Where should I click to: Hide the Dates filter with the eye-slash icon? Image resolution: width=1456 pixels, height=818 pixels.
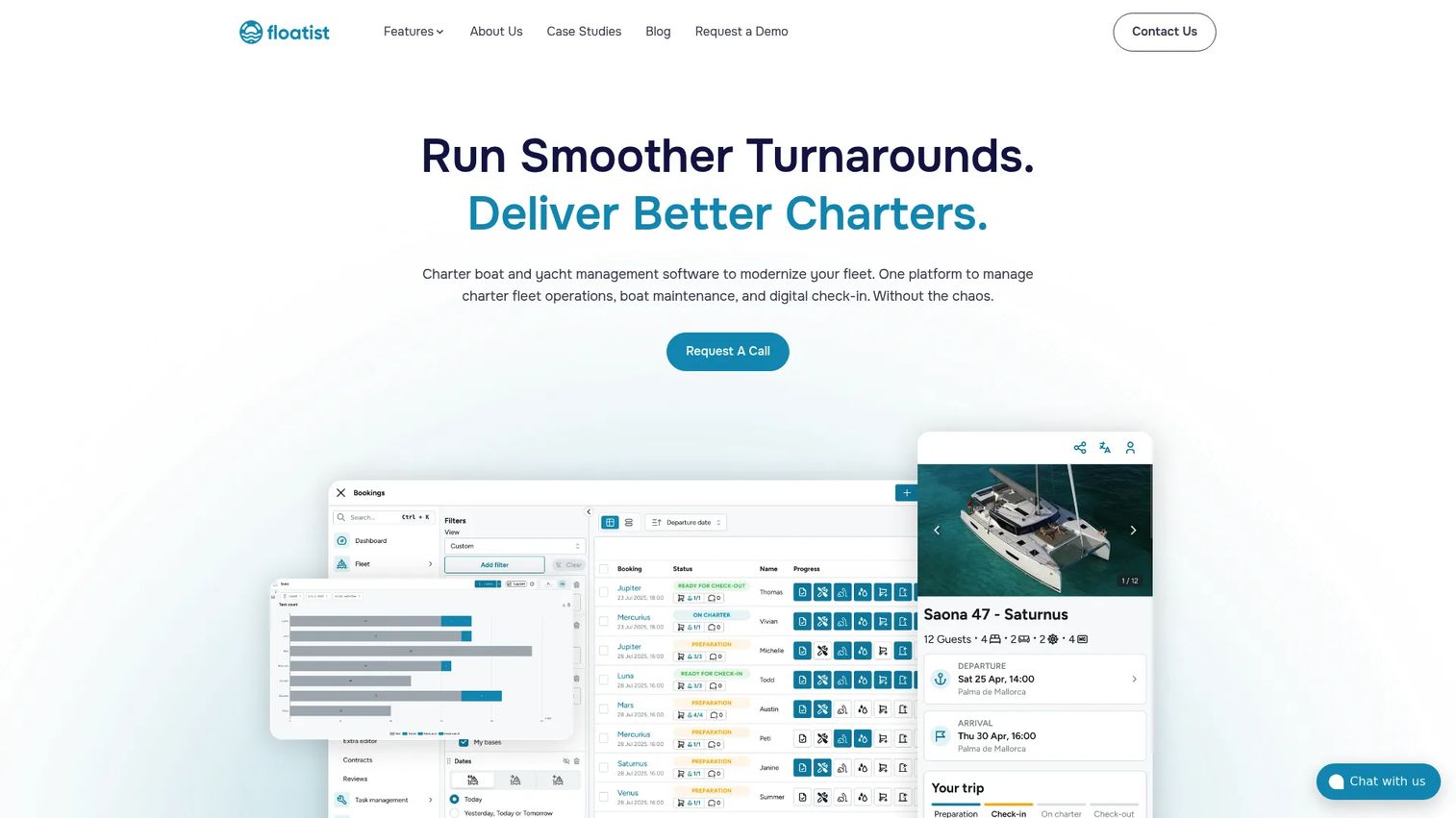click(x=566, y=761)
